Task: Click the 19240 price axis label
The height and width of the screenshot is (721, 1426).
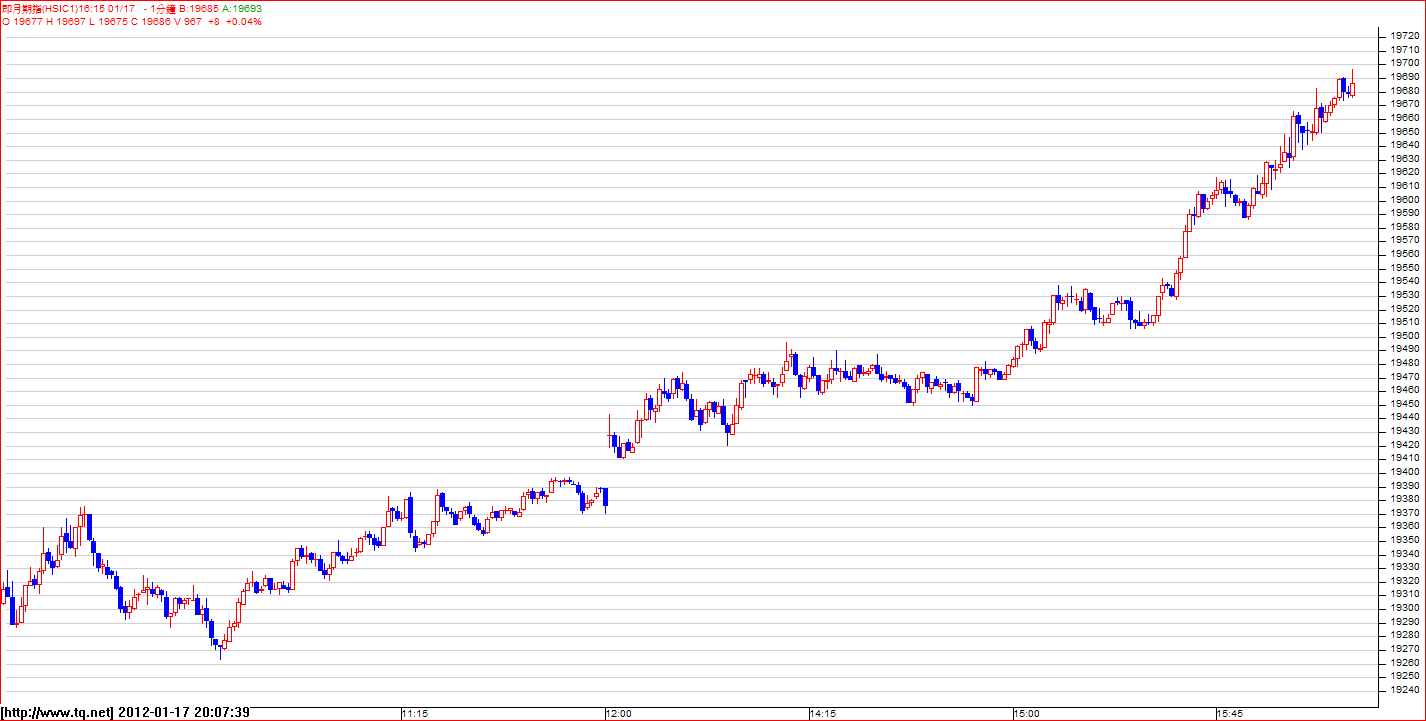Action: click(x=1404, y=689)
